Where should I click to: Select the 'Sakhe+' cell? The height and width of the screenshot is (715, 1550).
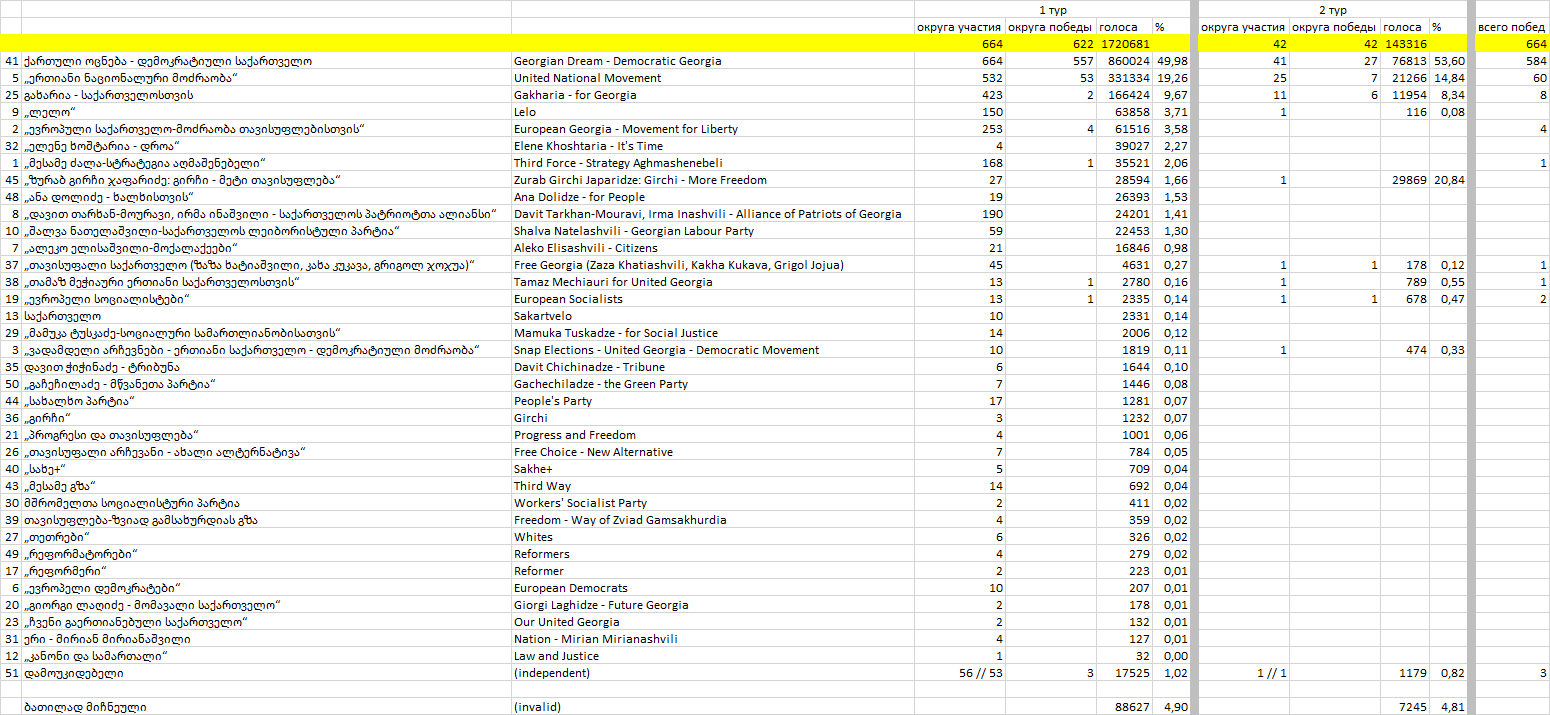(713, 469)
